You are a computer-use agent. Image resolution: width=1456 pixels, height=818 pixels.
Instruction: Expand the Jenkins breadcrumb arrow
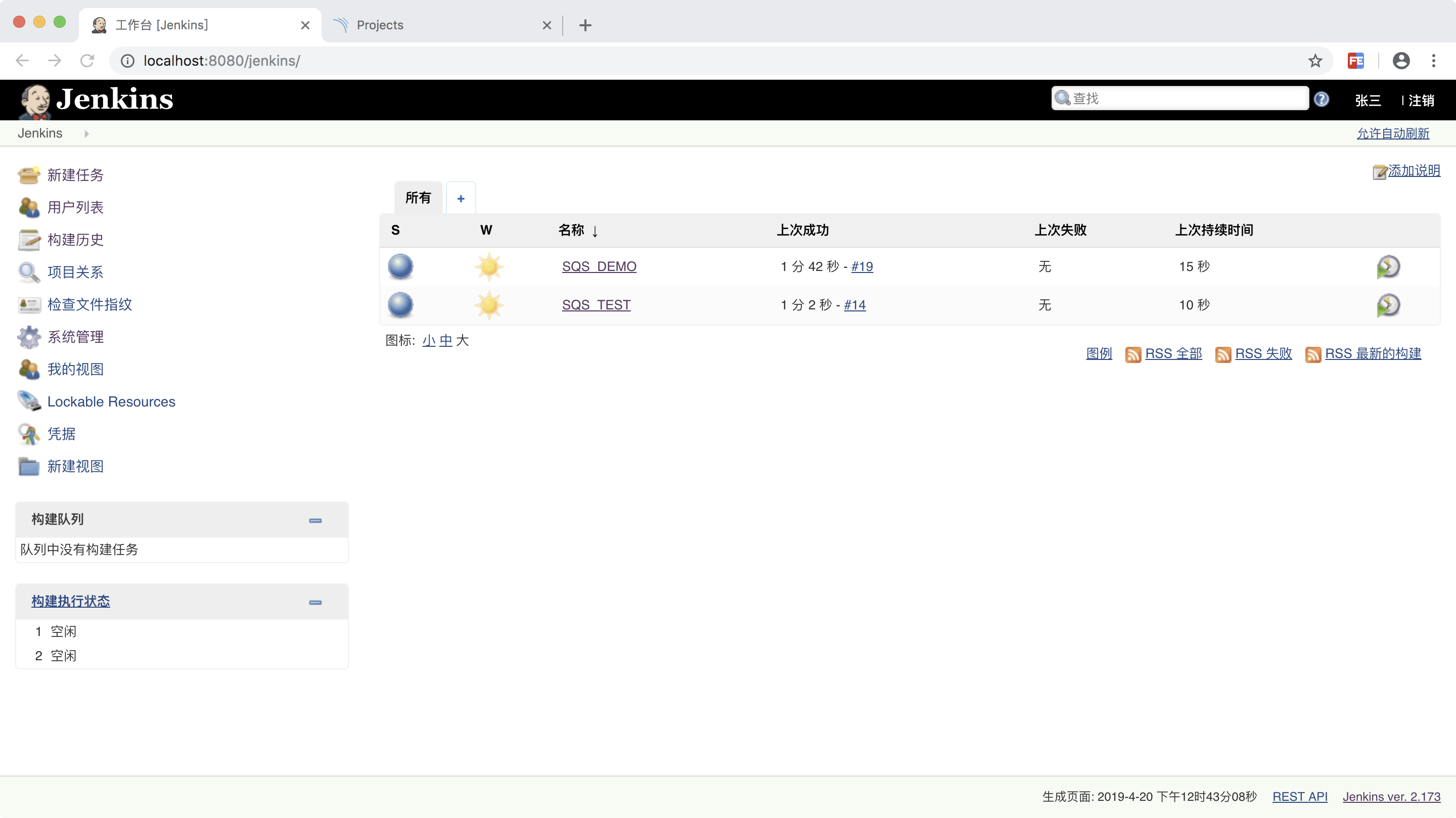click(86, 133)
